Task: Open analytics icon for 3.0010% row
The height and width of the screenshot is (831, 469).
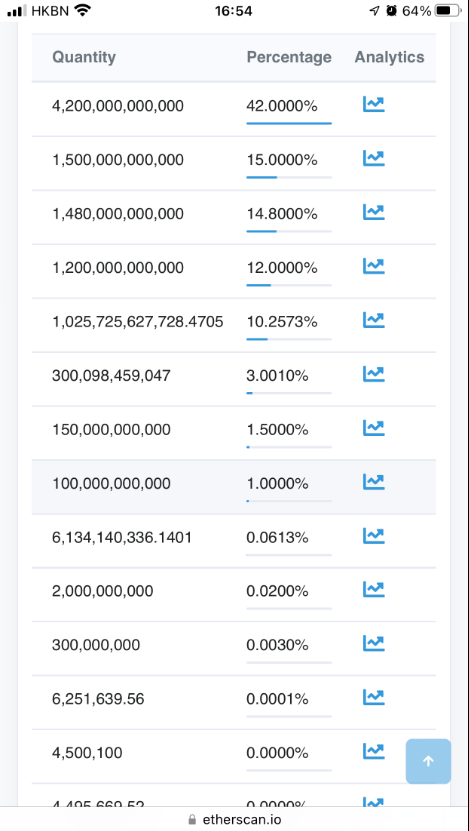Action: pyautogui.click(x=374, y=374)
